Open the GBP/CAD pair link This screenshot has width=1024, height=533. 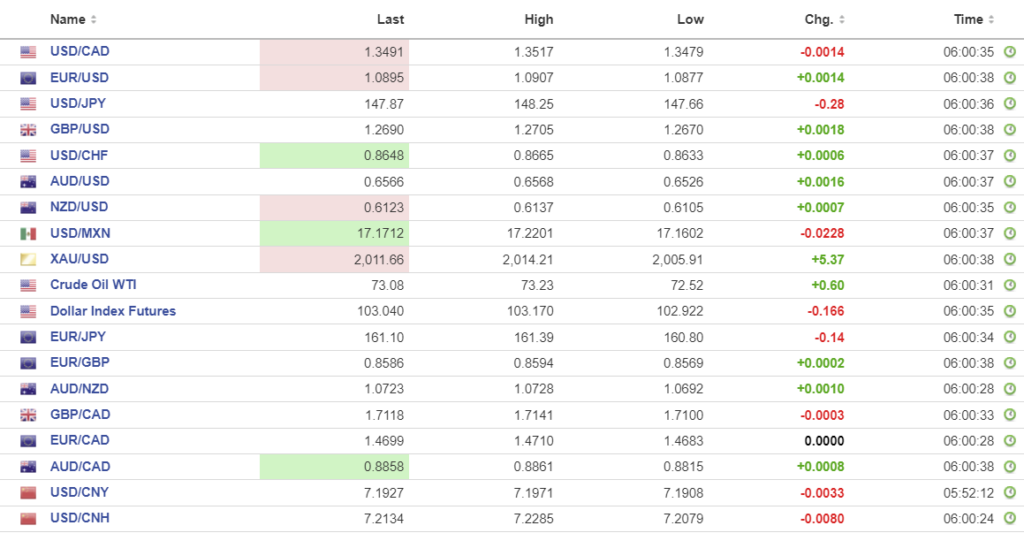click(80, 415)
